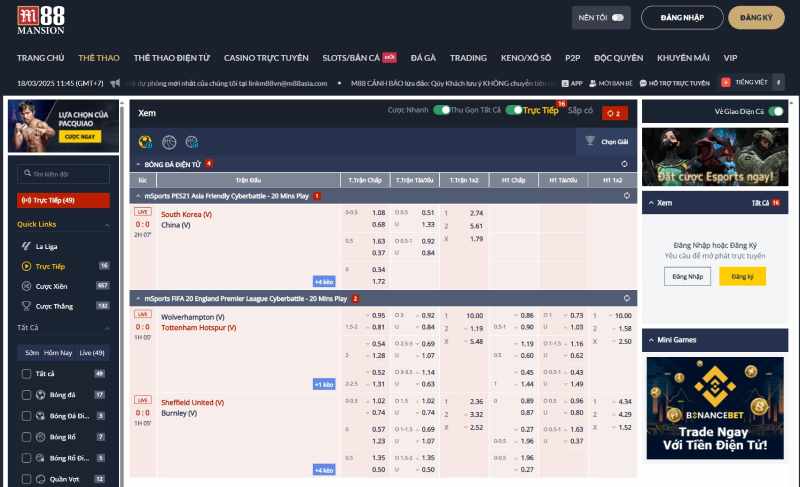Refresh the PES21 Asia Friendly league

627,196
